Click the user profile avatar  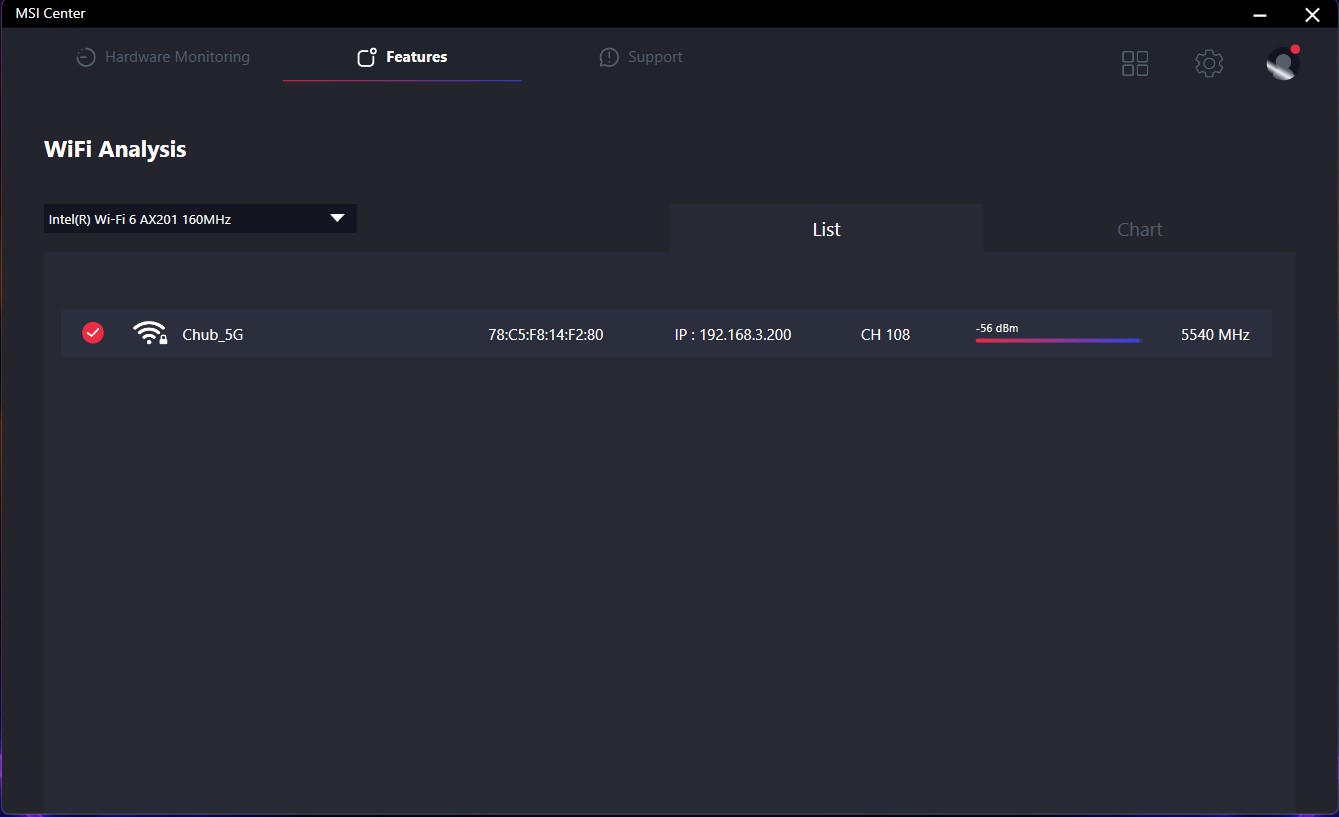[1282, 64]
